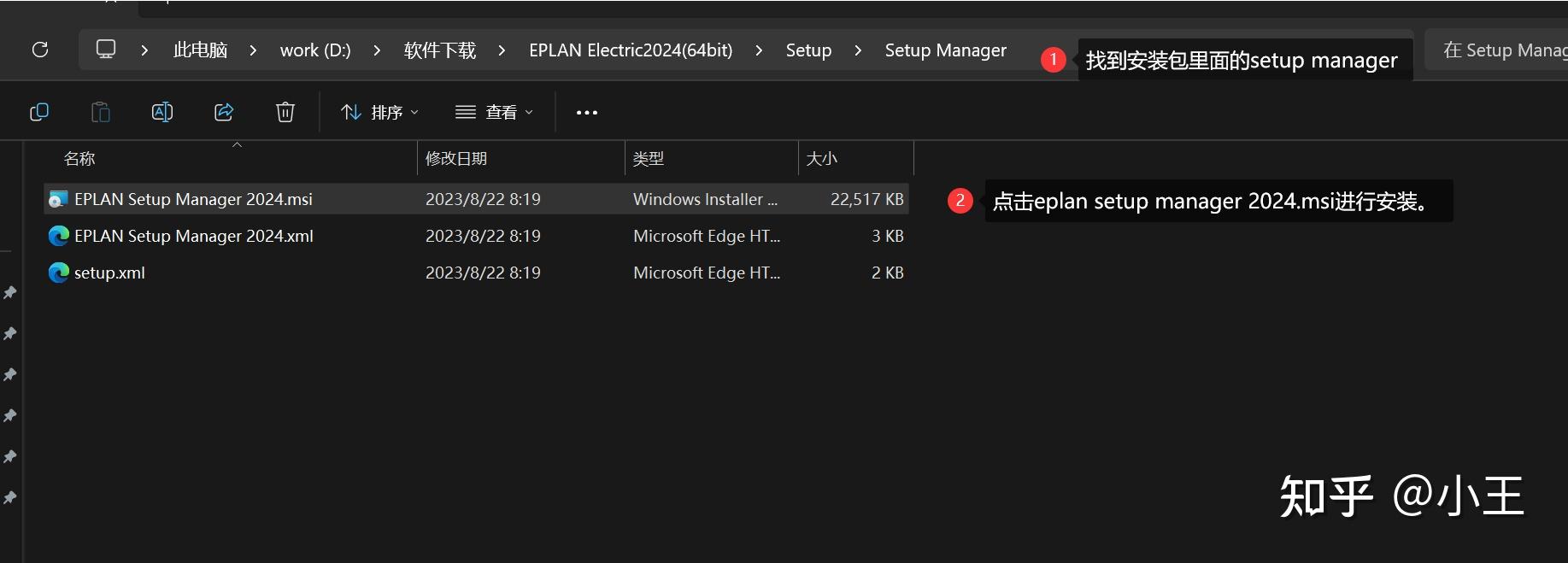This screenshot has height=563, width=1568.
Task: Open the See more (three dots) menu
Action: click(x=587, y=112)
